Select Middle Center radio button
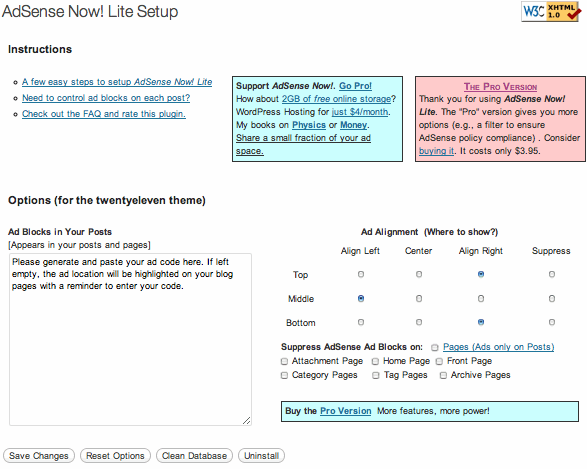This screenshot has height=469, width=587. [x=419, y=298]
